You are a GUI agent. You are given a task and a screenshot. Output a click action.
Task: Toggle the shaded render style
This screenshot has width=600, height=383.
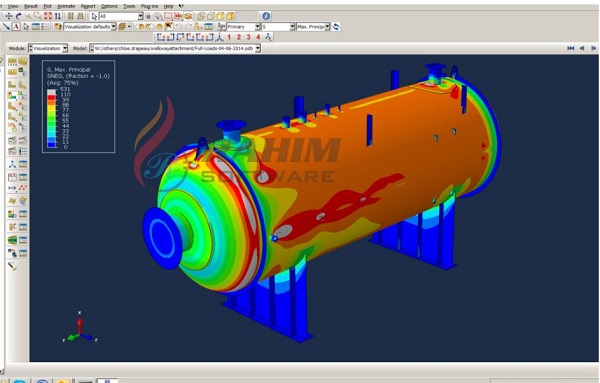click(x=230, y=16)
